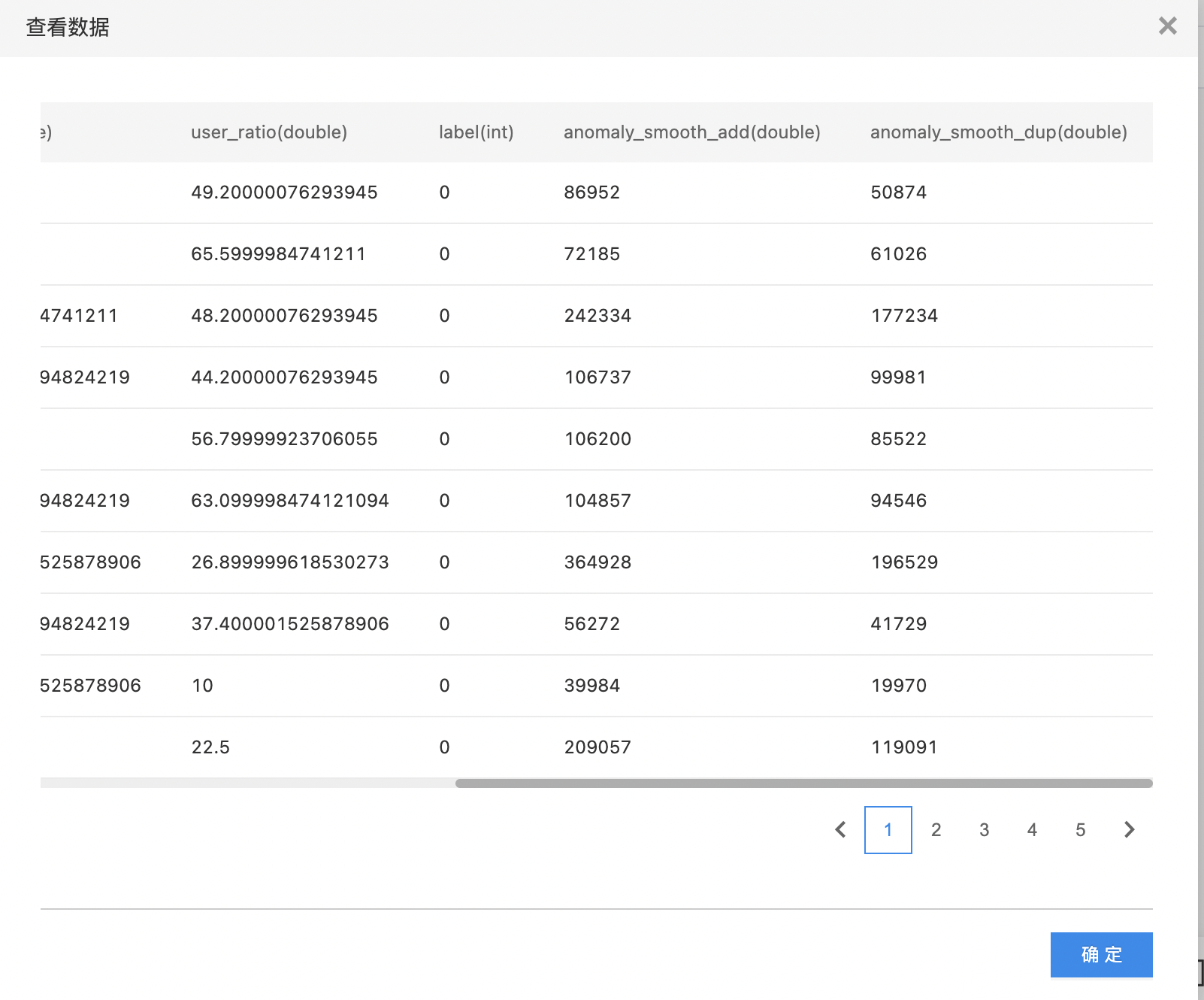Select the user_ratio cell with value 22.5
Image resolution: width=1204 pixels, height=1000 pixels.
point(210,747)
